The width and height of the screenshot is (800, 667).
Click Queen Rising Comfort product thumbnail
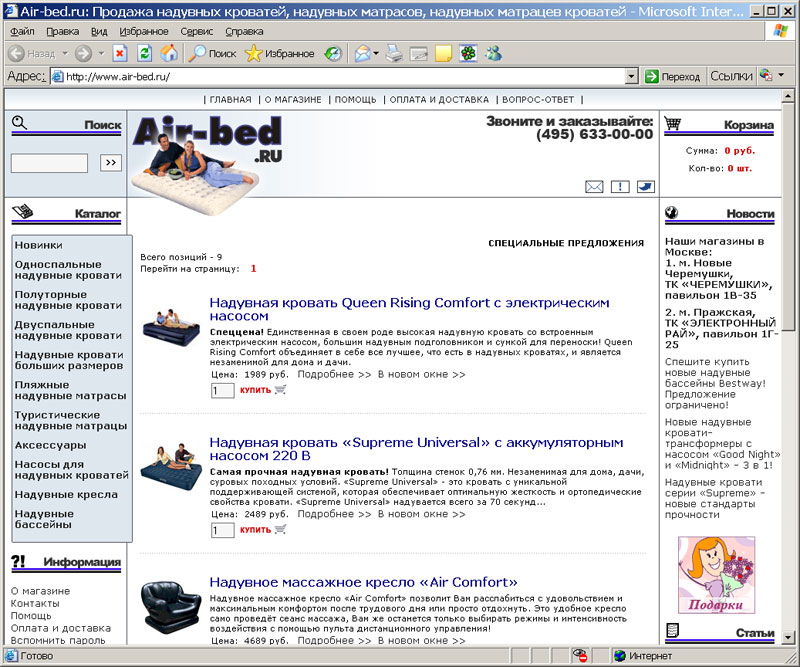click(x=170, y=327)
